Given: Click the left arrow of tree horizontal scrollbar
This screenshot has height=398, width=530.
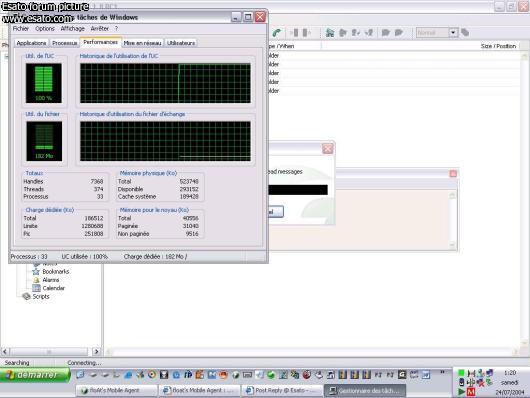Looking at the screenshot, I should pyautogui.click(x=5, y=352).
